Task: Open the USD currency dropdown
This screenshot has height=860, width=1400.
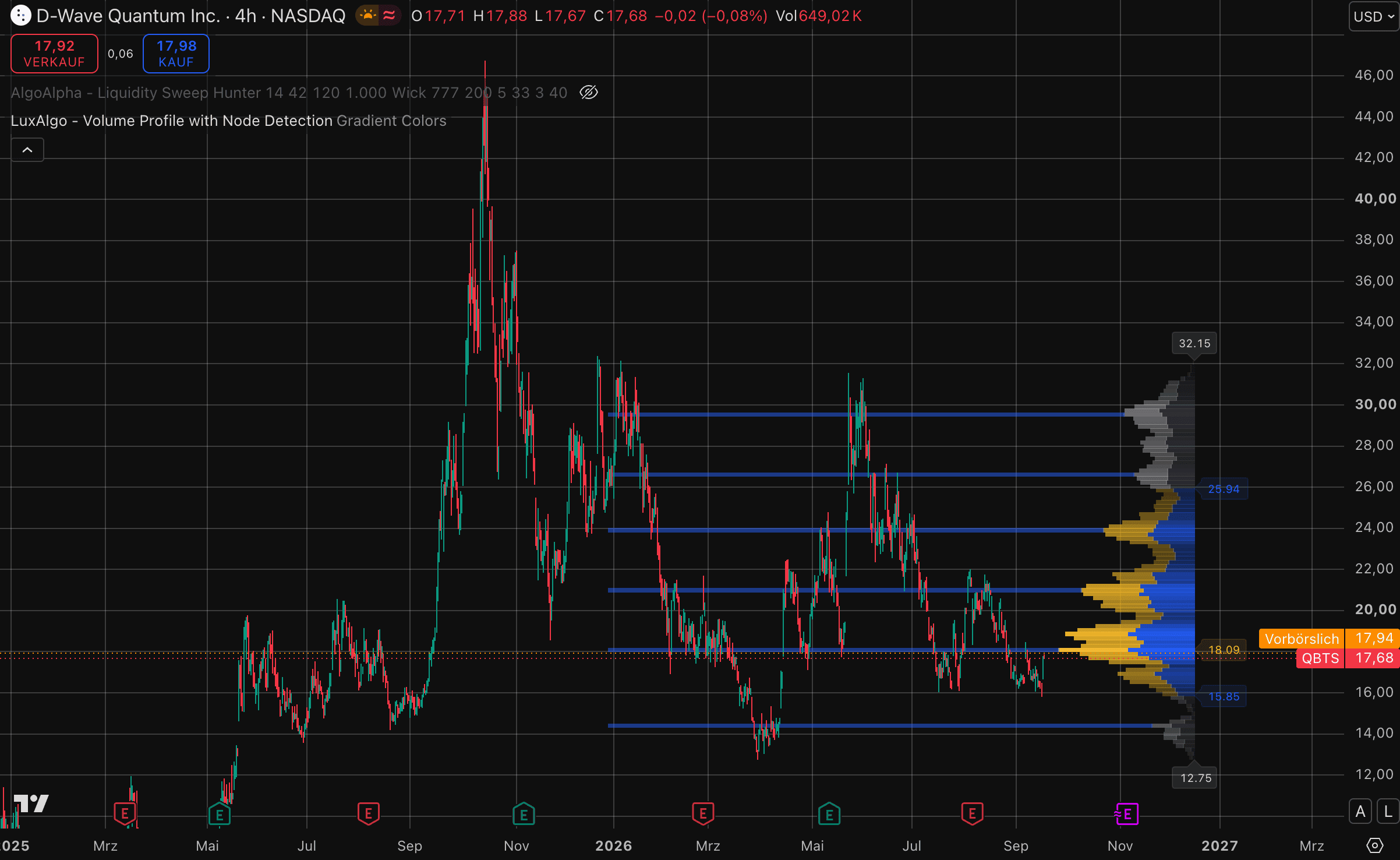Action: (1374, 16)
